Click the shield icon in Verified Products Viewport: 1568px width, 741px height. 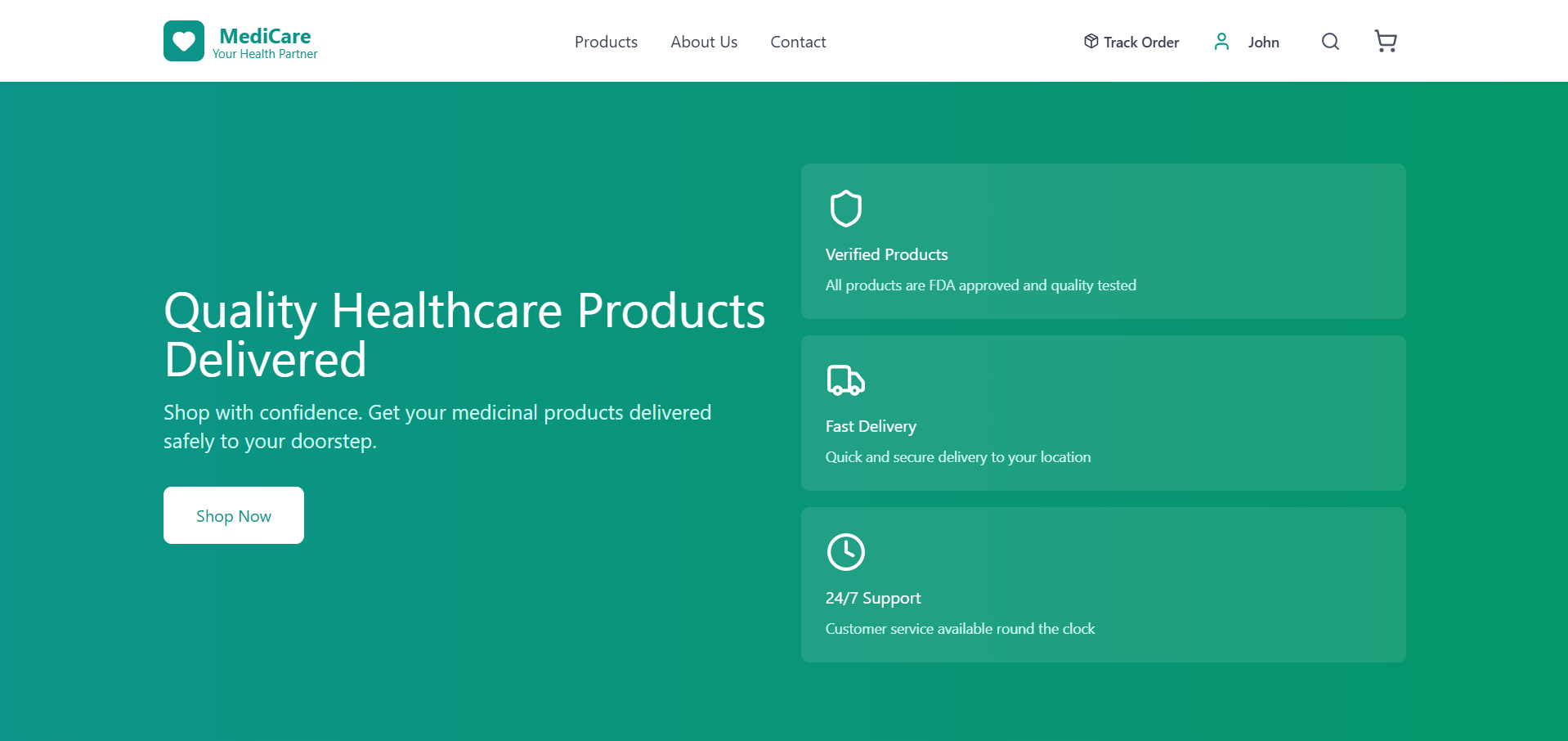pos(845,209)
